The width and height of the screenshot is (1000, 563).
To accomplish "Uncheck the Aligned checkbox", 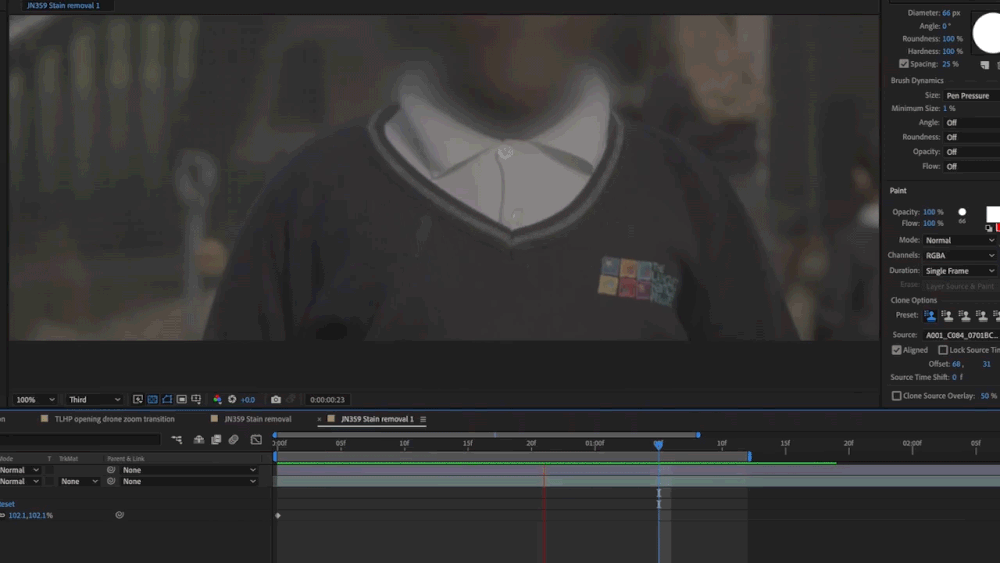I will [897, 350].
